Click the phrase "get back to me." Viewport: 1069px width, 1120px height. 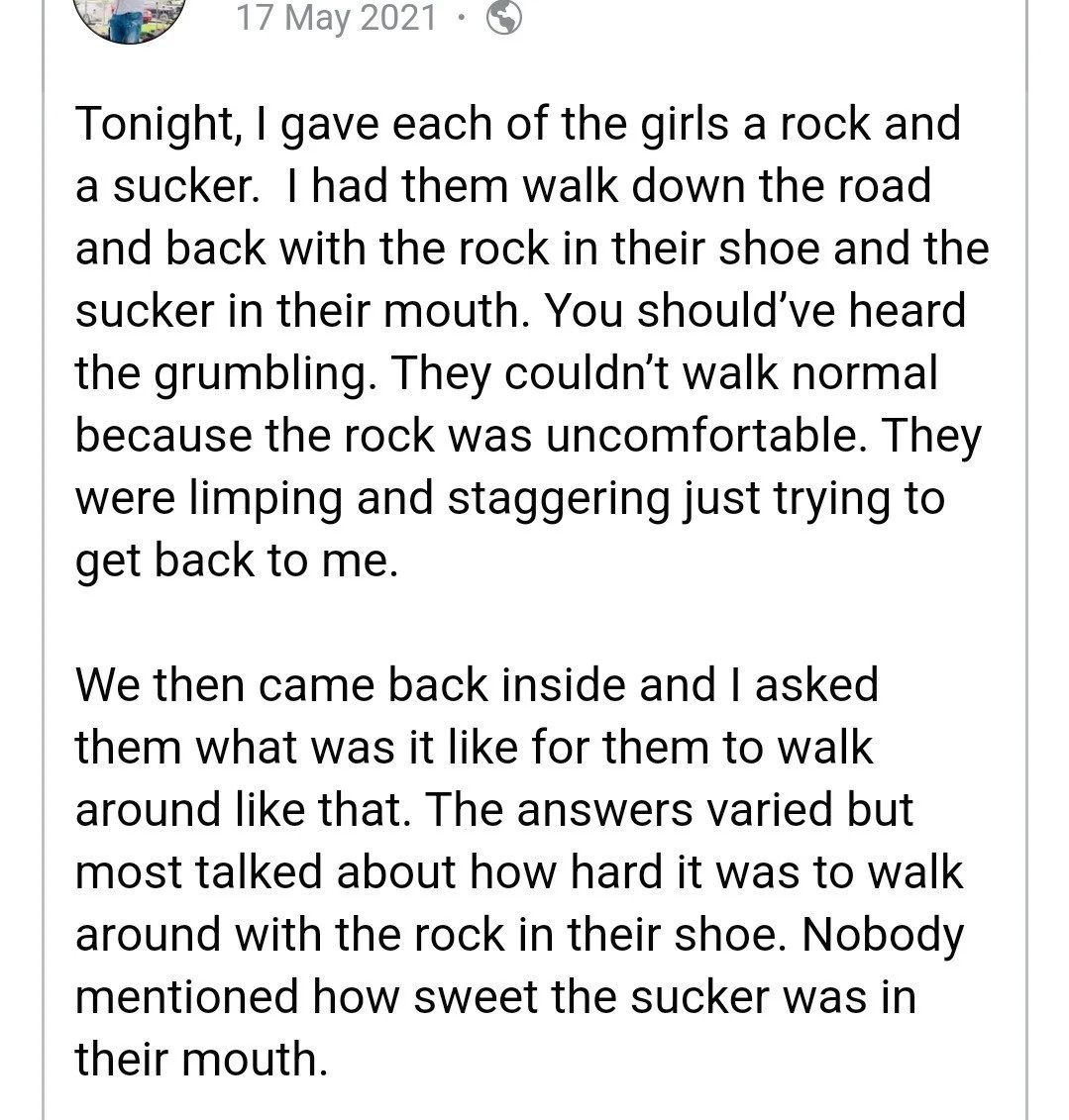click(x=237, y=560)
